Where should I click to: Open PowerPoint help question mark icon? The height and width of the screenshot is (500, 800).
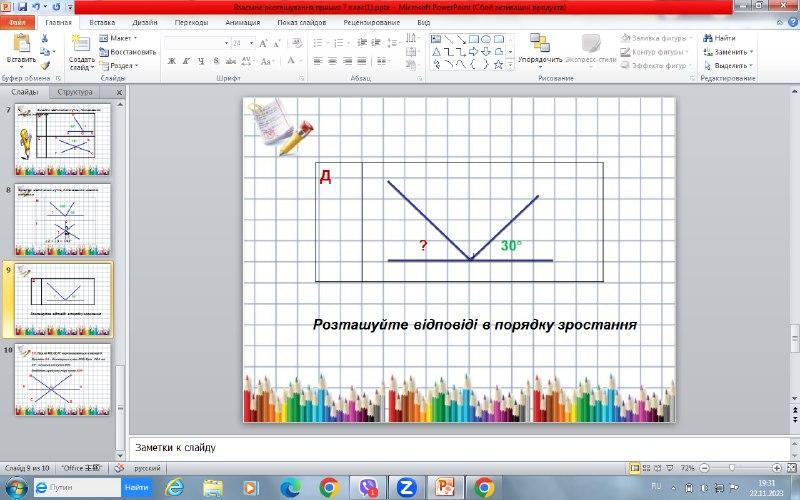[793, 22]
